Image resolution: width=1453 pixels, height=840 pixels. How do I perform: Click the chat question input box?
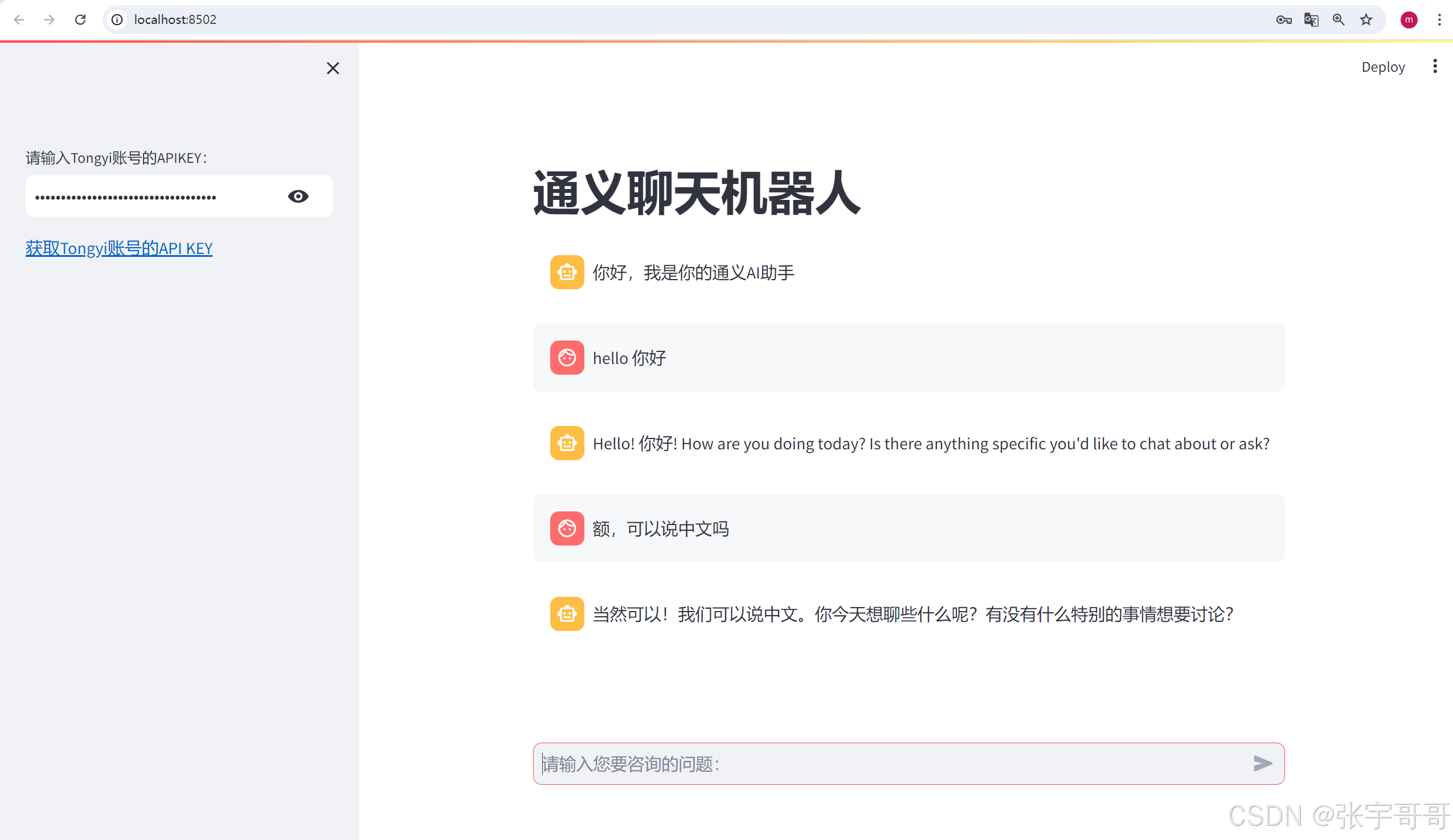pos(888,763)
